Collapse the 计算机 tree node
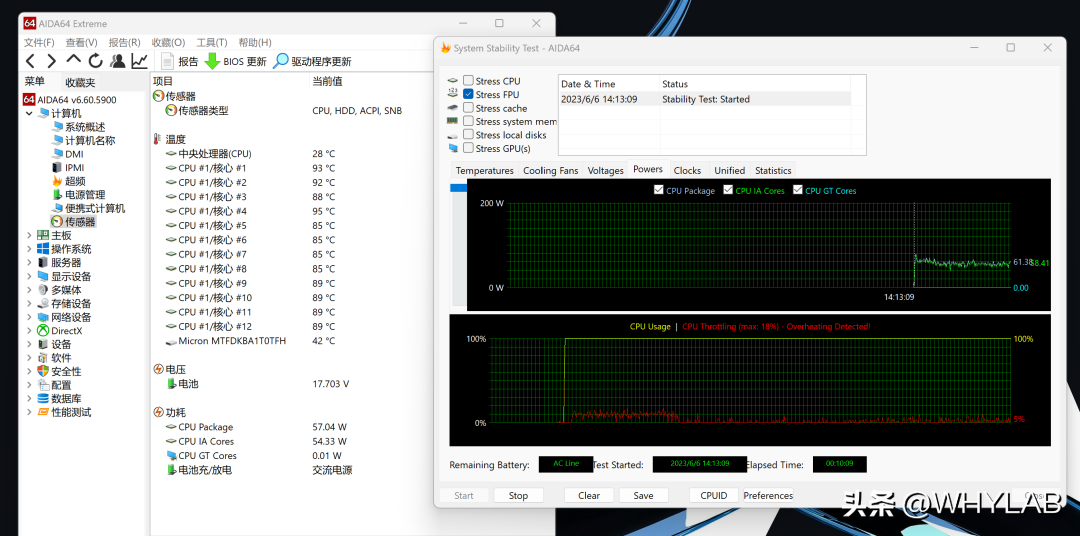Image resolution: width=1080 pixels, height=536 pixels. pos(29,113)
